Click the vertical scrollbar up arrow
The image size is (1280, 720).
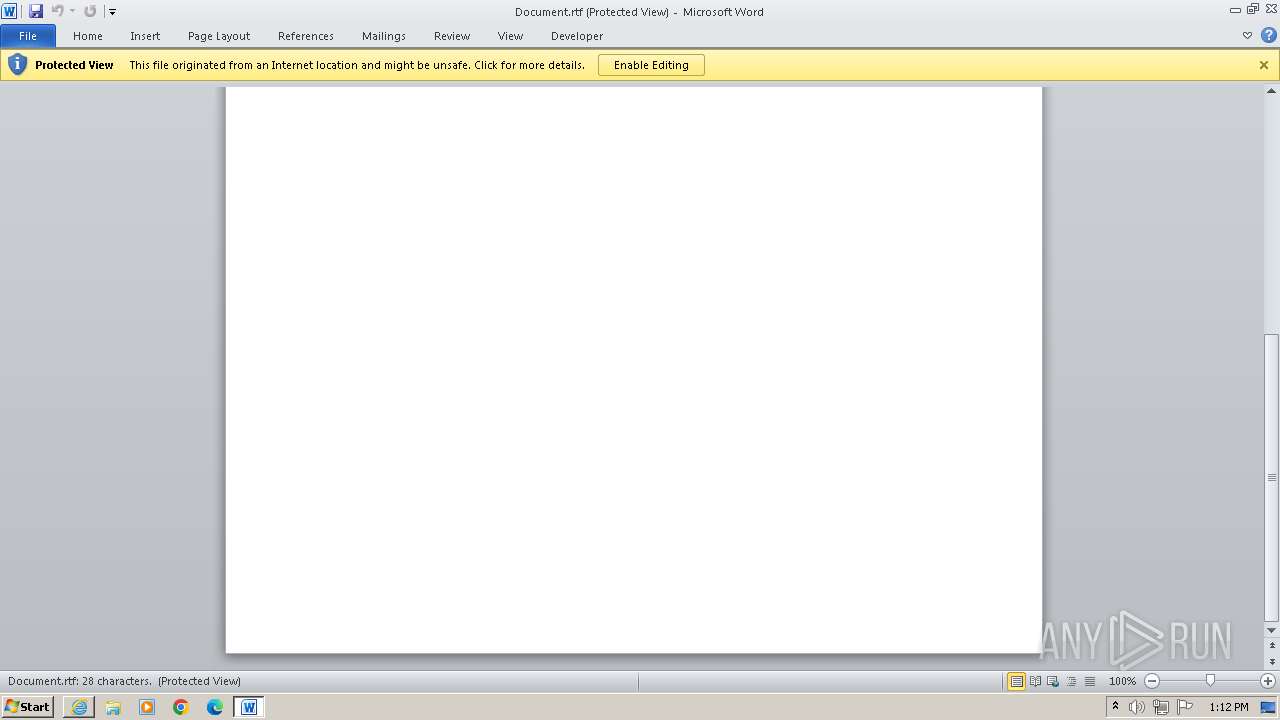pyautogui.click(x=1272, y=92)
